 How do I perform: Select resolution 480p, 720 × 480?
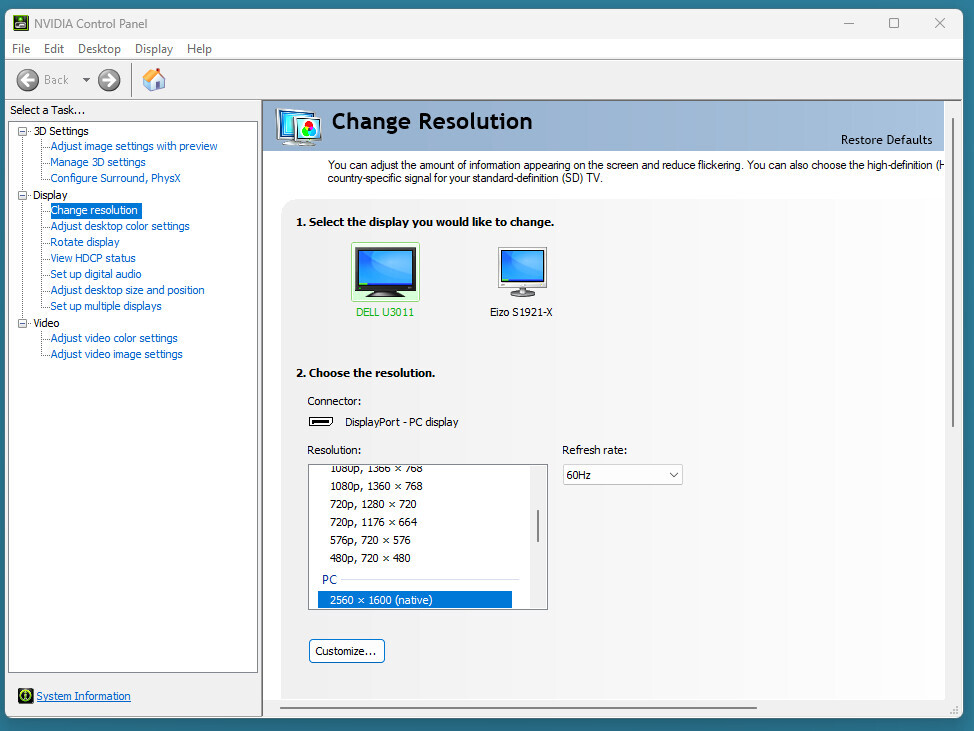pos(370,558)
